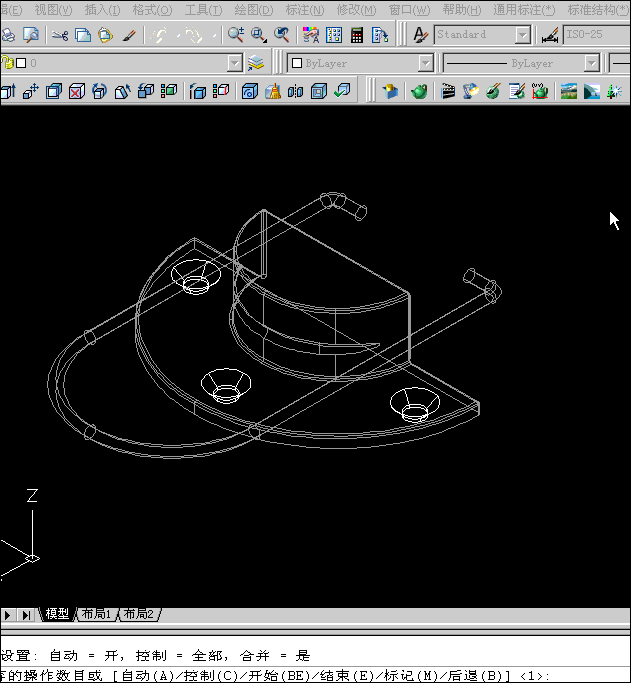Click the Dimension Style icon beside ISO-25

coord(550,36)
